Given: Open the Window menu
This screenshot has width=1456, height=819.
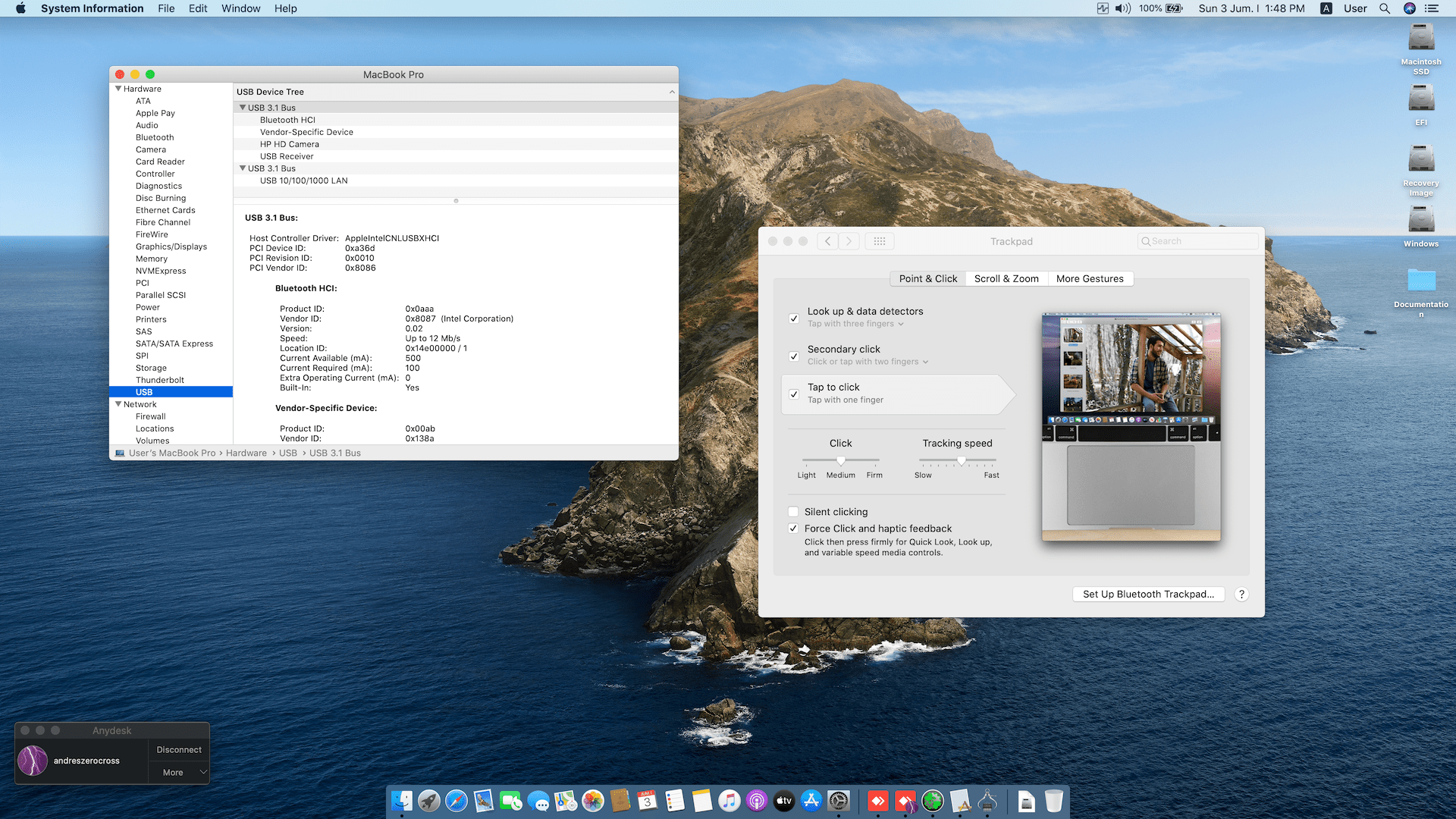Looking at the screenshot, I should (240, 8).
